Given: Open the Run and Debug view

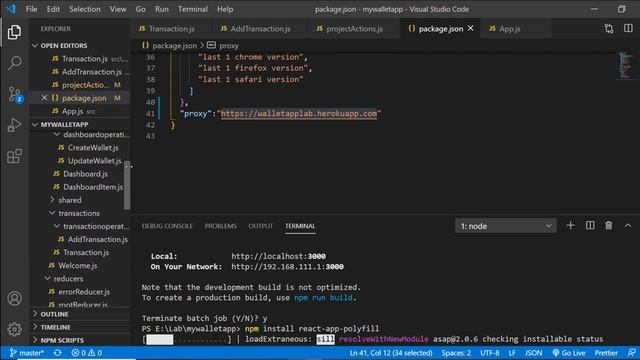Looking at the screenshot, I should [15, 125].
